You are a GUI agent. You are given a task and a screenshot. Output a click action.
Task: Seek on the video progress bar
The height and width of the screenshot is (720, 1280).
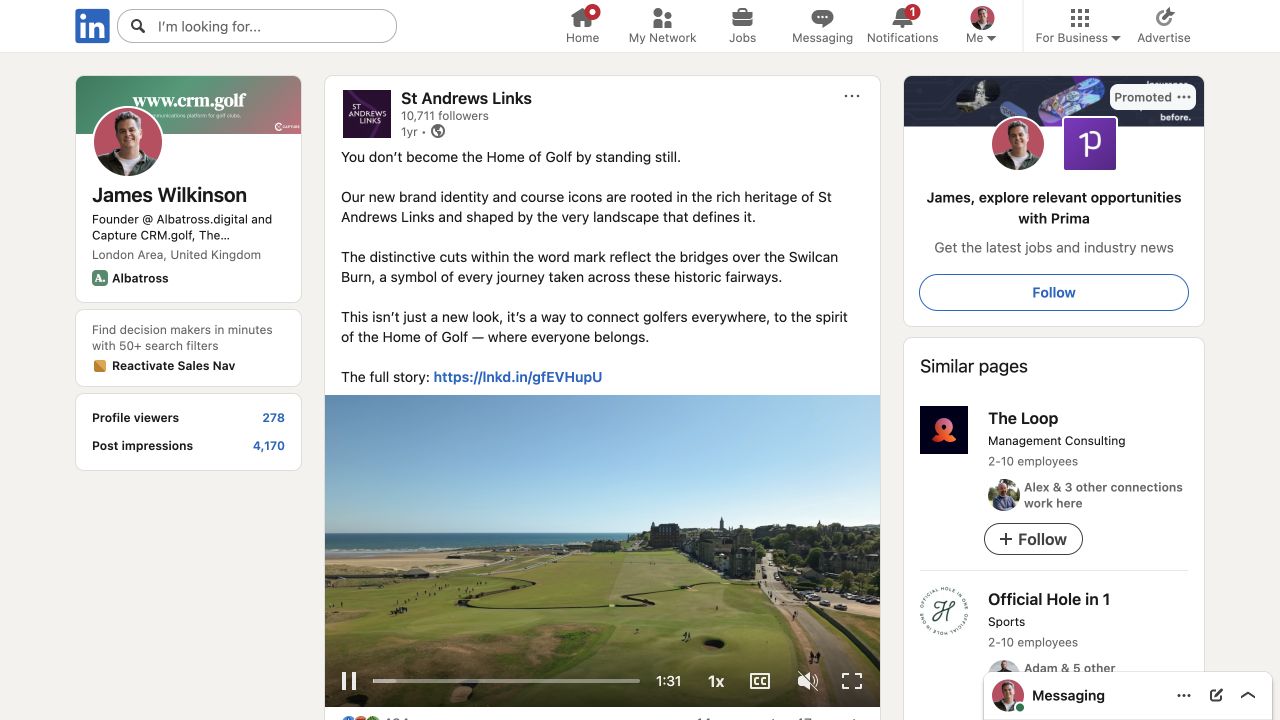[x=506, y=681]
